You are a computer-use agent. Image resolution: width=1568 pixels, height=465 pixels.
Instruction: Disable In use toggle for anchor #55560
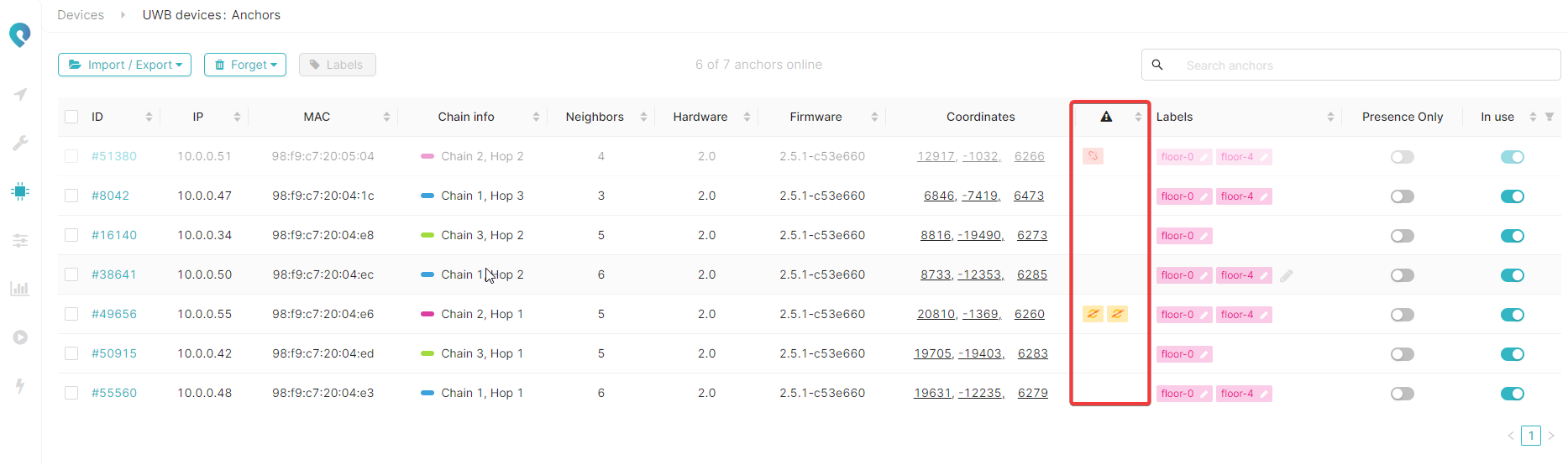[x=1512, y=394]
